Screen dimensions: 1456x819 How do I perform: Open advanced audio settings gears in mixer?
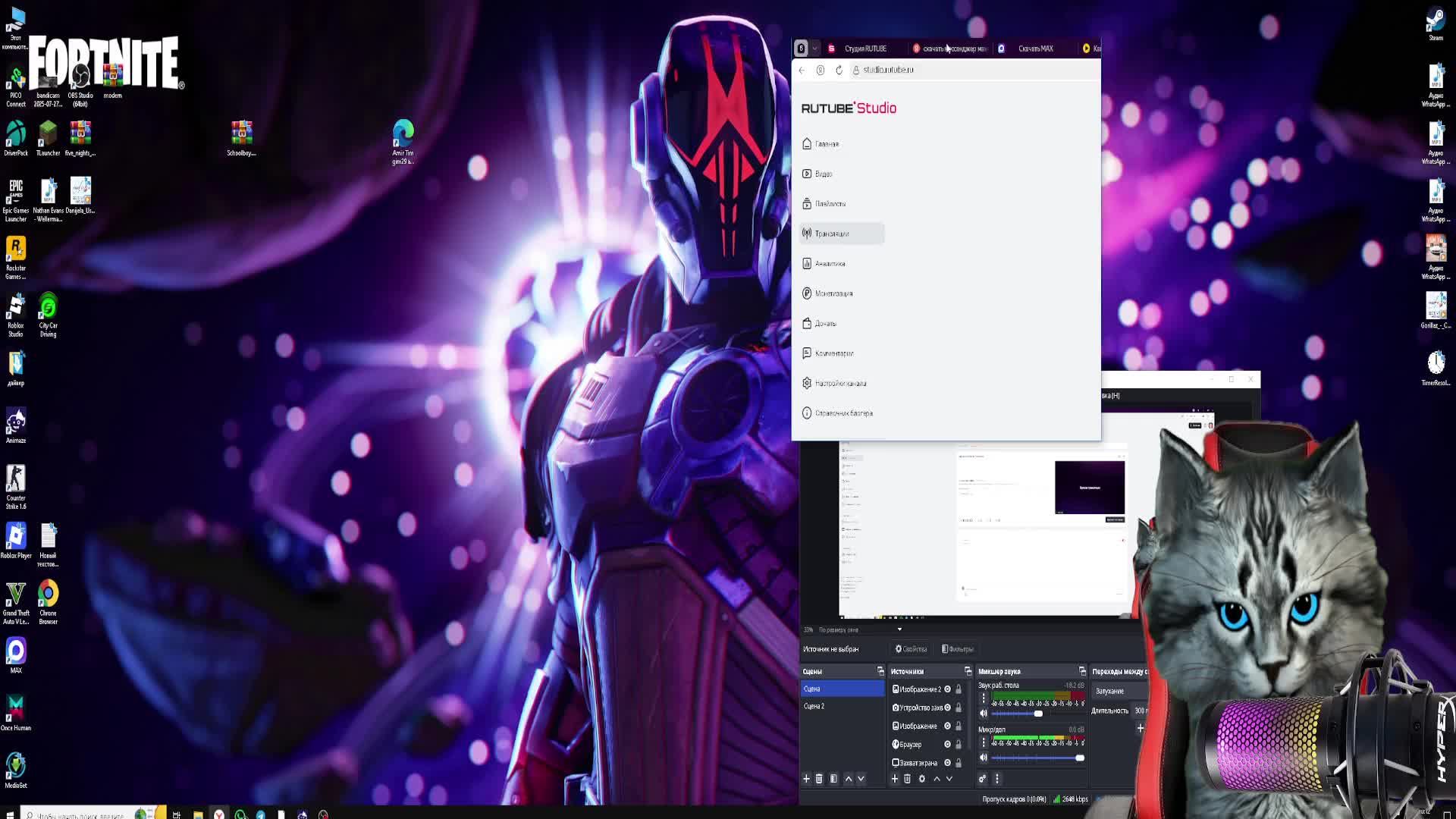tap(982, 779)
